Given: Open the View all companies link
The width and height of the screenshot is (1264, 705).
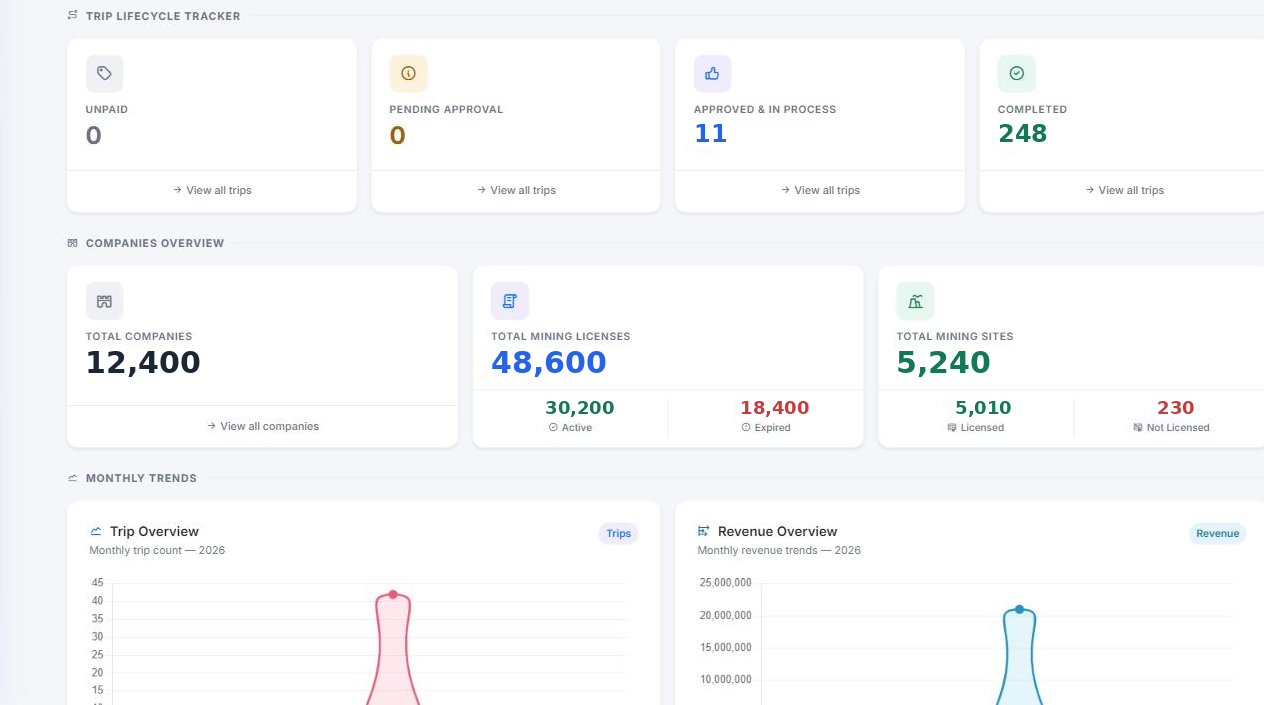Looking at the screenshot, I should click(262, 426).
